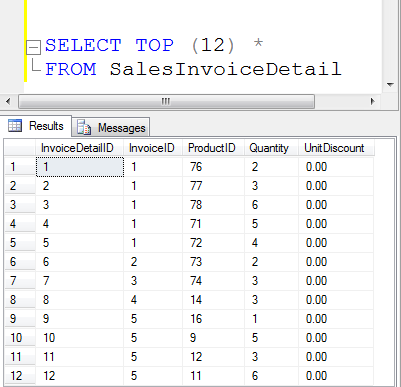
Task: Click the select-all corner cell of the grid
Action: 20,148
